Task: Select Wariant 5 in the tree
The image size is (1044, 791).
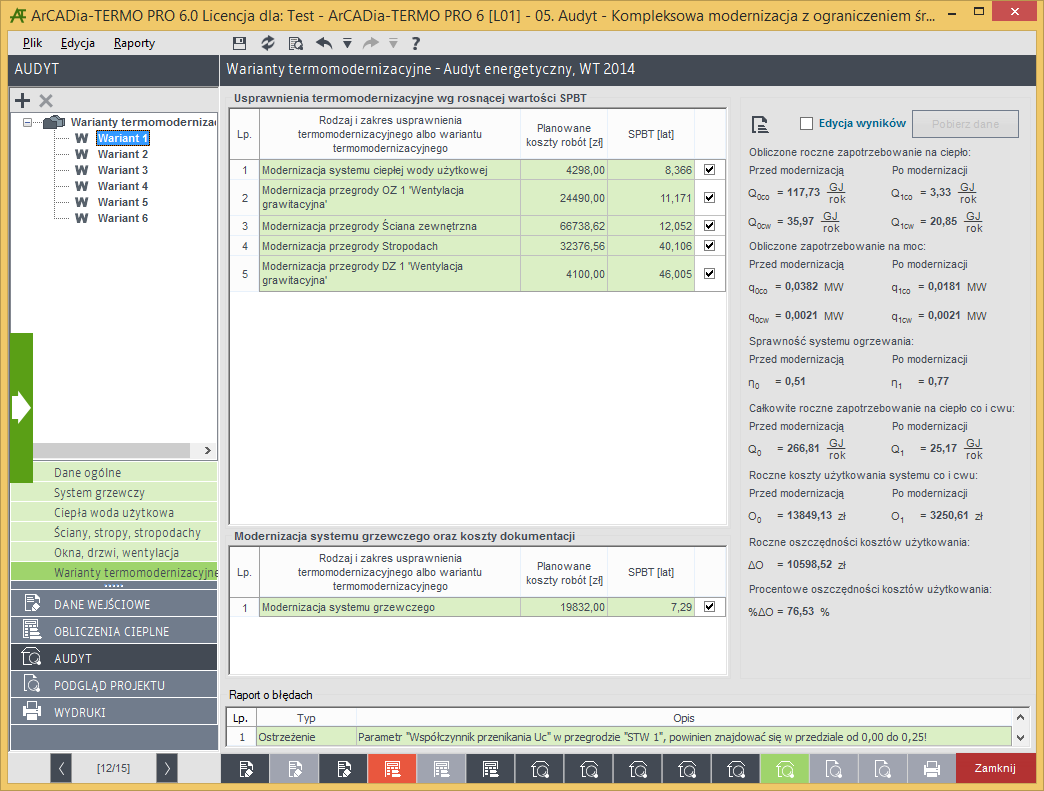Action: (123, 202)
